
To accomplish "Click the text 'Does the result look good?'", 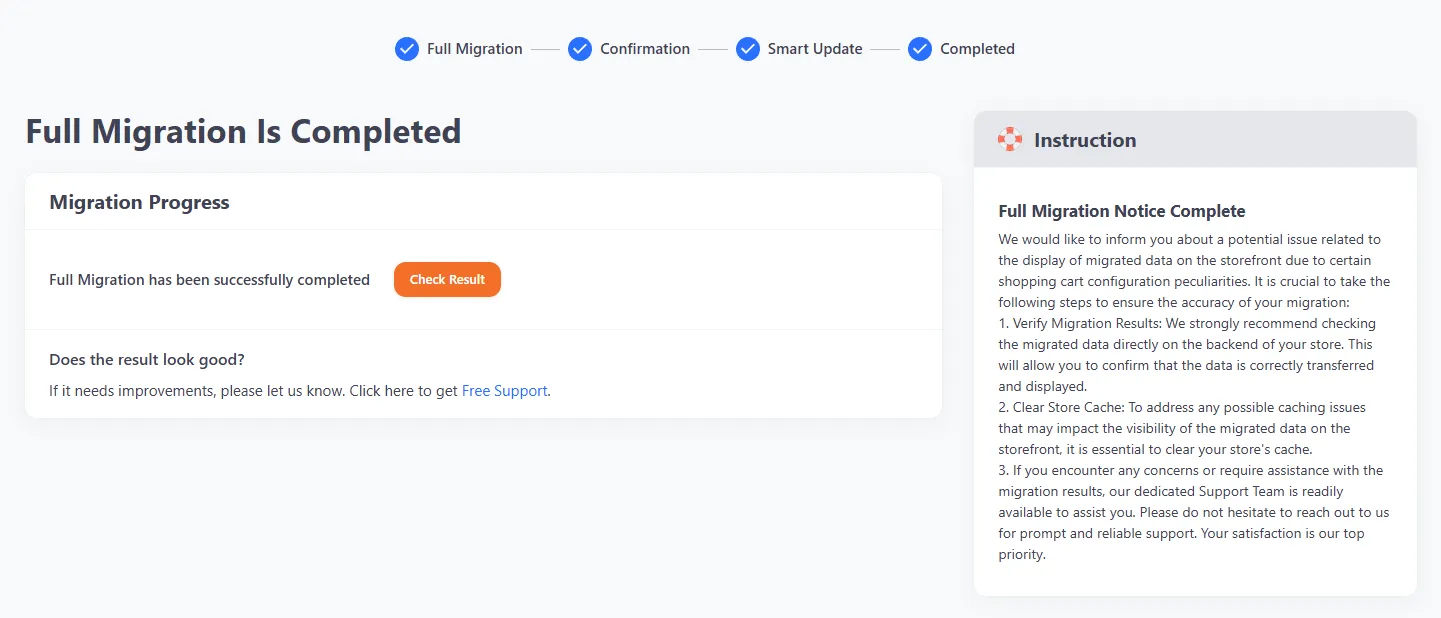I will point(146,359).
